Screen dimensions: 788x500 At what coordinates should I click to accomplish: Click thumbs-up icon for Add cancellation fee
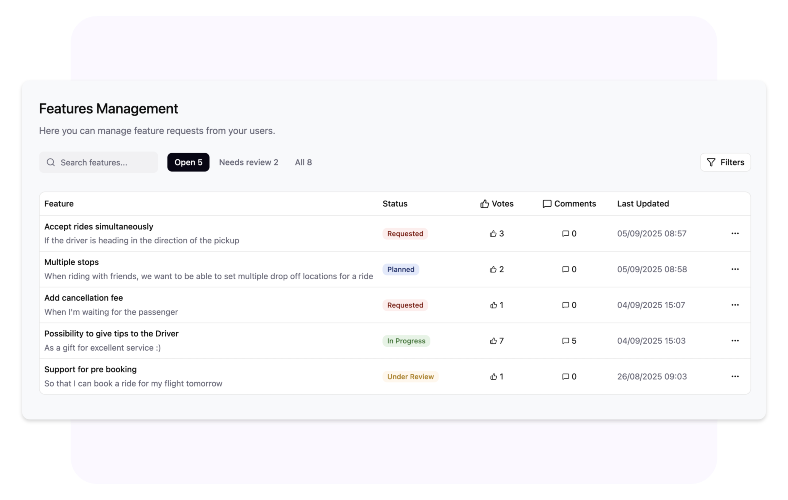[493, 305]
